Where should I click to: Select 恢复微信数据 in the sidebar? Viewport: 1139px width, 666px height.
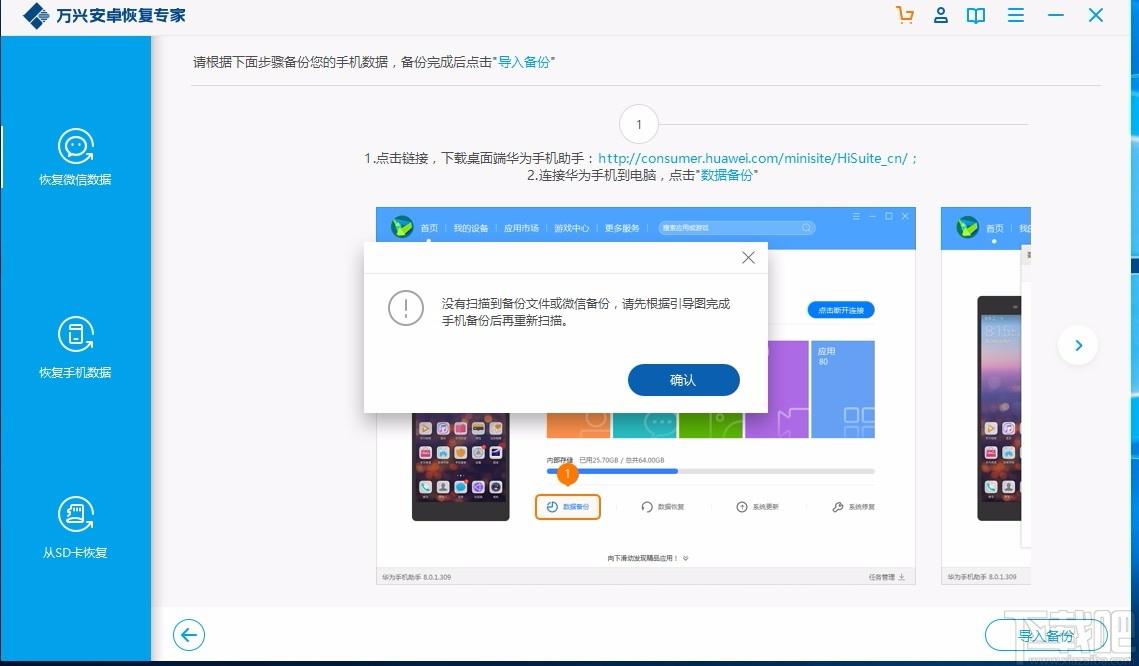[76, 158]
